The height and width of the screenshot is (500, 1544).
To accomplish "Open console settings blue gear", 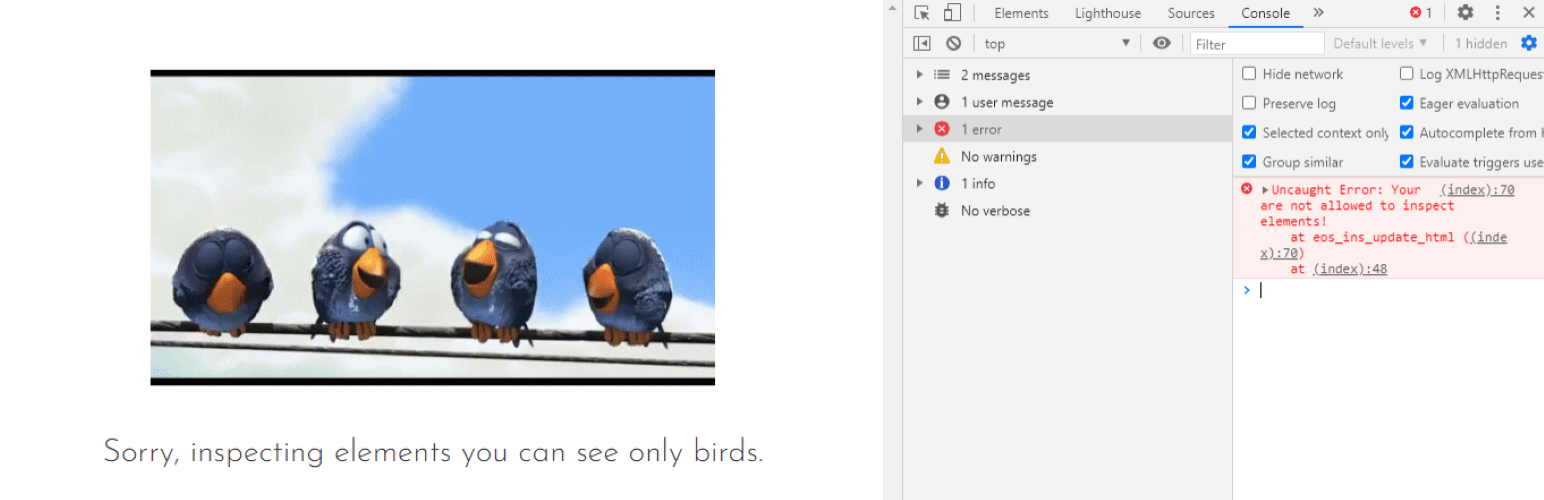I will pyautogui.click(x=1528, y=43).
